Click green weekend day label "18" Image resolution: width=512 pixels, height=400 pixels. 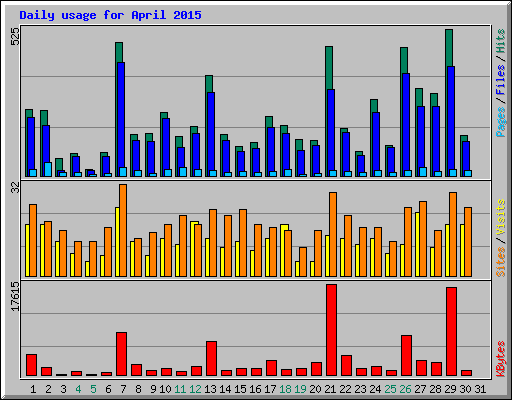point(285,389)
